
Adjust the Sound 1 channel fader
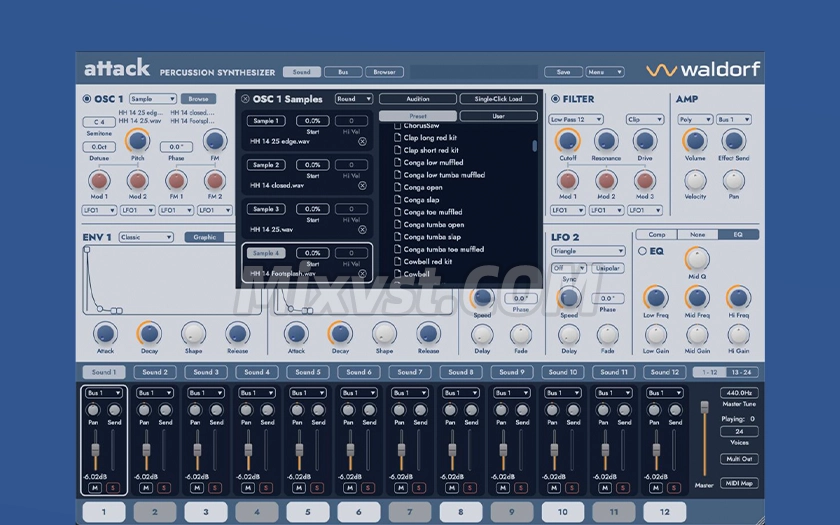(95, 450)
